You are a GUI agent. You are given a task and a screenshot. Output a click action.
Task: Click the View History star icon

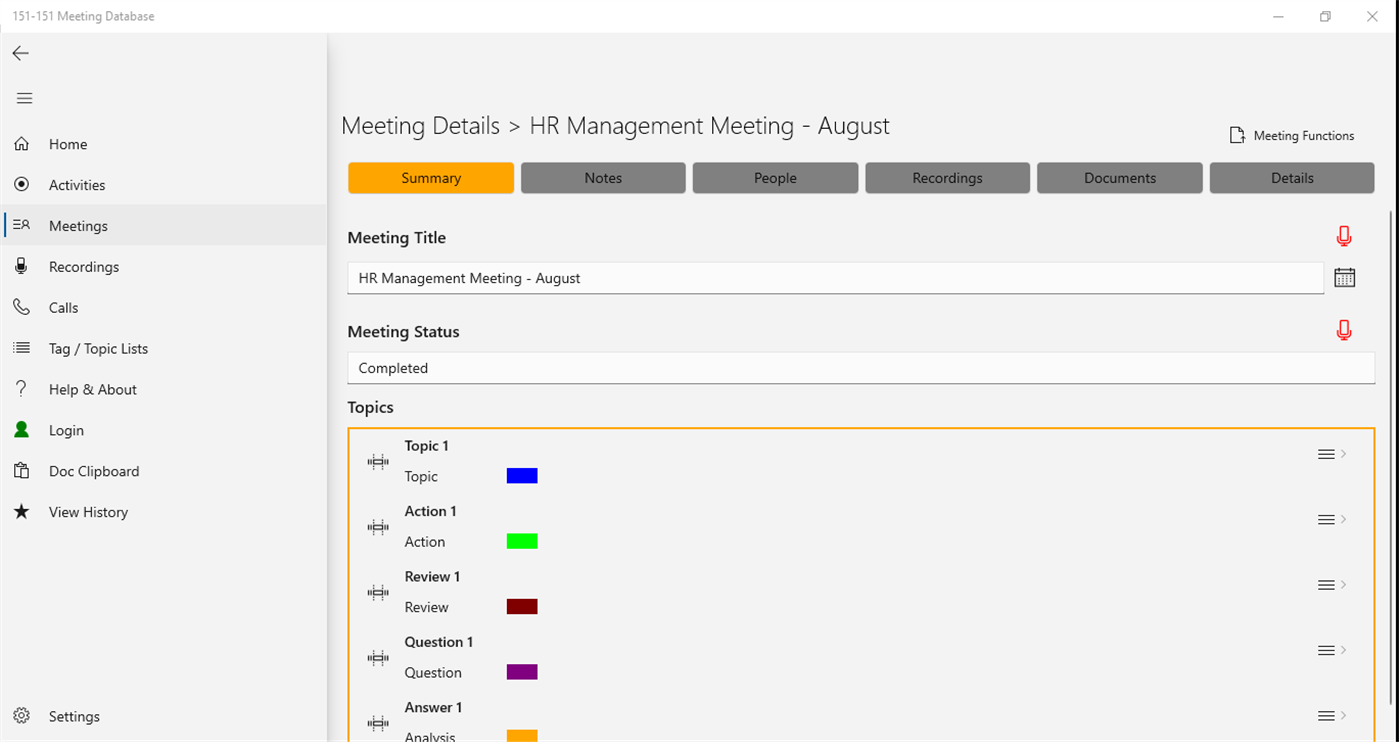tap(21, 511)
